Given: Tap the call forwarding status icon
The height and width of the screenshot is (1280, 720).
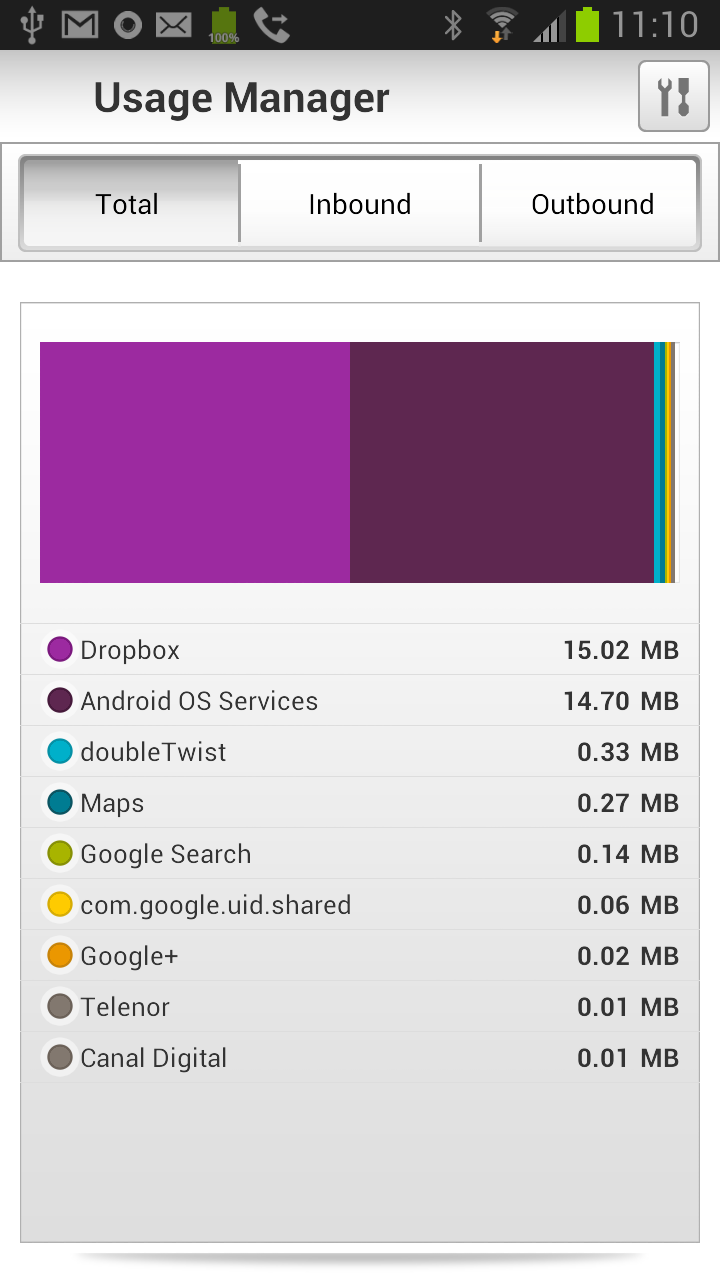Looking at the screenshot, I should pos(271,25).
